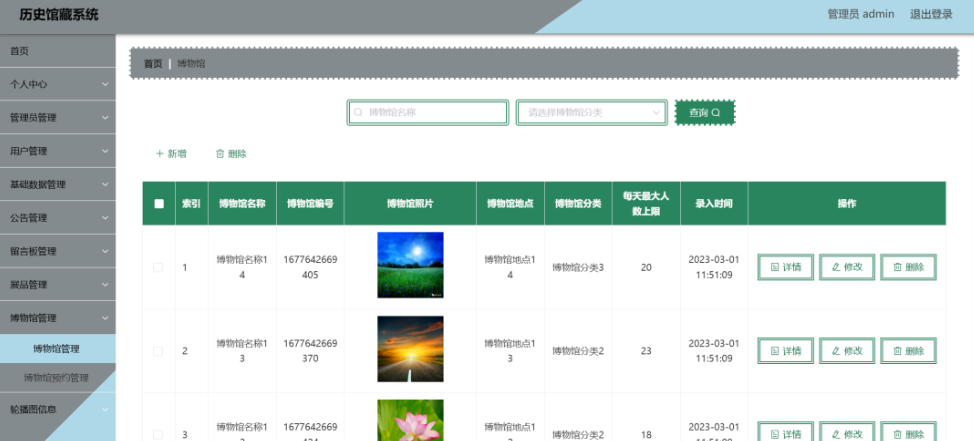Click the 索引 column header
Image resolution: width=974 pixels, height=441 pixels.
click(x=191, y=203)
